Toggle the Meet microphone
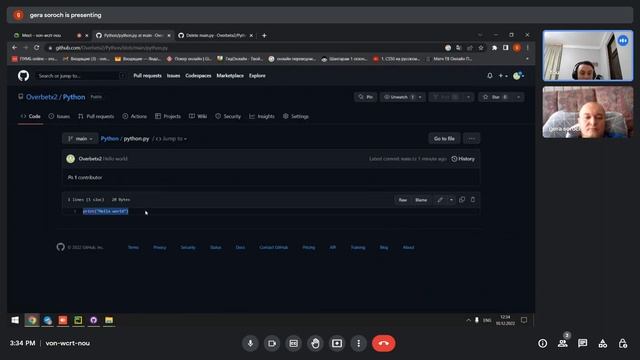The height and width of the screenshot is (360, 640). (250, 343)
